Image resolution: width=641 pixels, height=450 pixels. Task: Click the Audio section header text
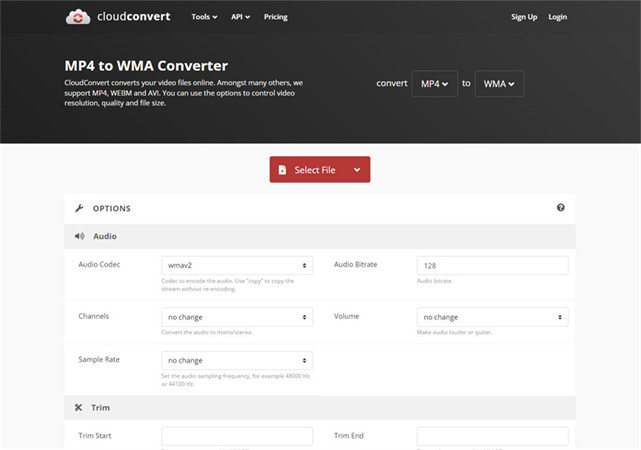pyautogui.click(x=105, y=236)
